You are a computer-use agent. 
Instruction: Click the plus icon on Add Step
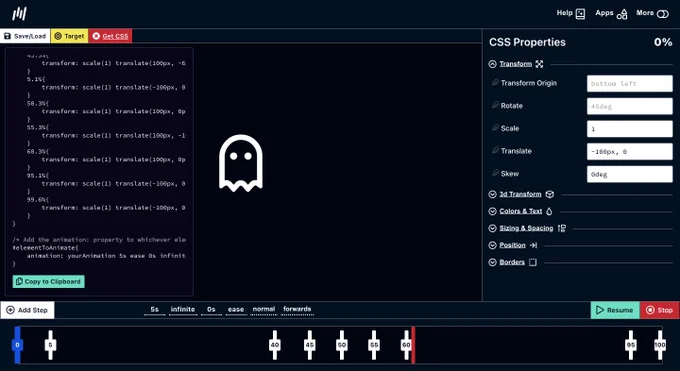[x=10, y=310]
